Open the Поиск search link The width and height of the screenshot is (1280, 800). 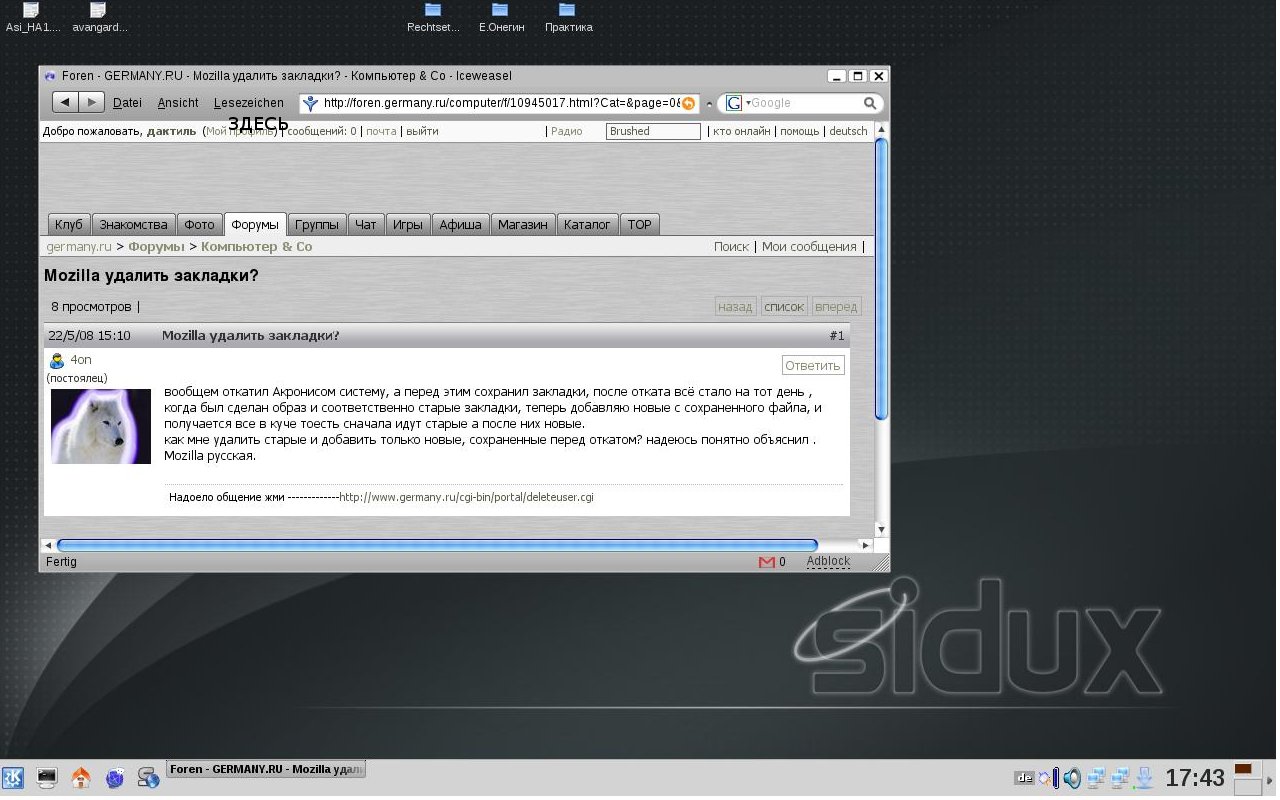tap(731, 247)
